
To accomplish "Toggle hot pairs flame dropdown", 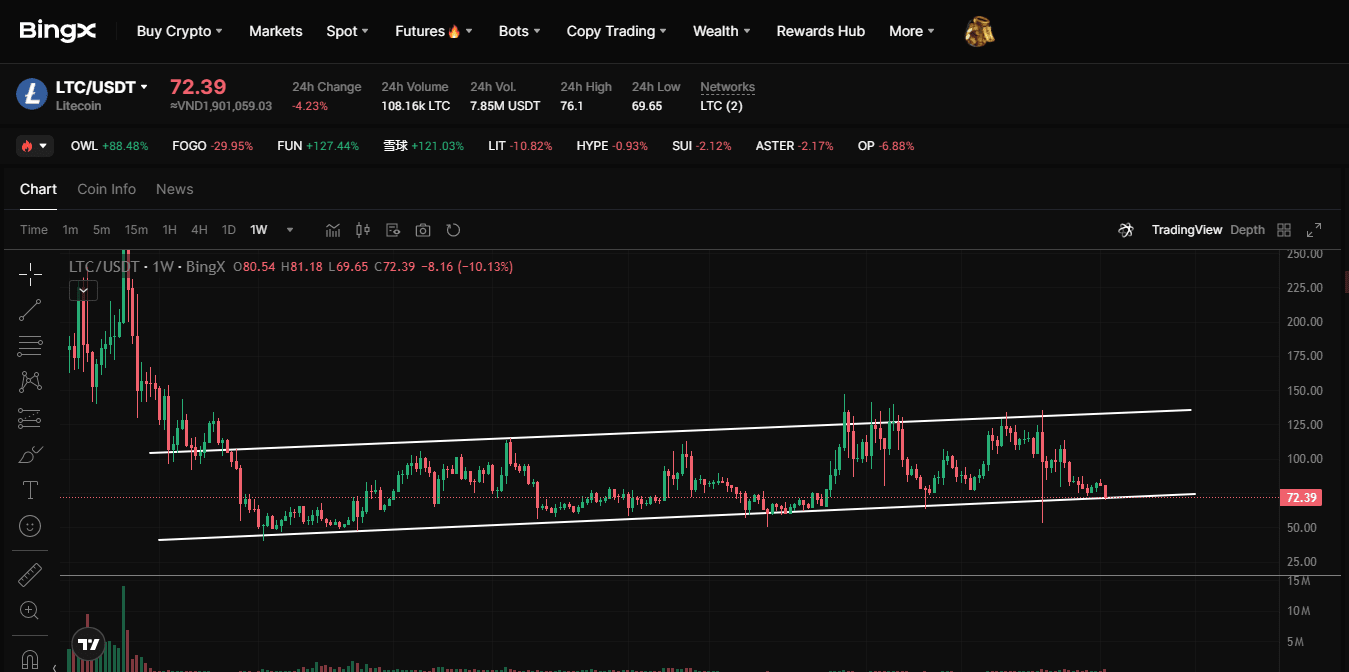I will coord(34,145).
